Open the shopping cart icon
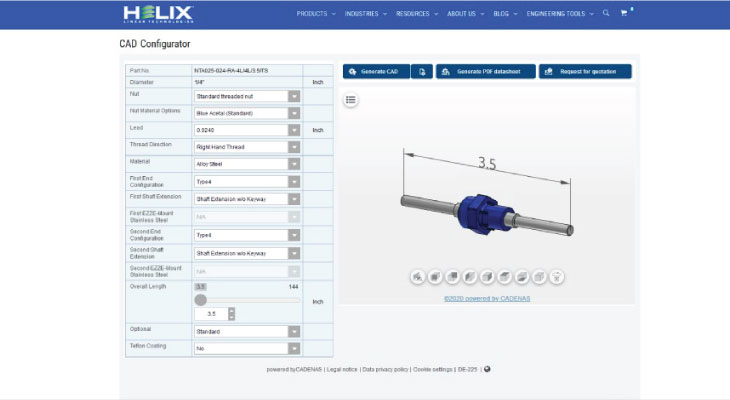This screenshot has width=730, height=400. coord(624,14)
